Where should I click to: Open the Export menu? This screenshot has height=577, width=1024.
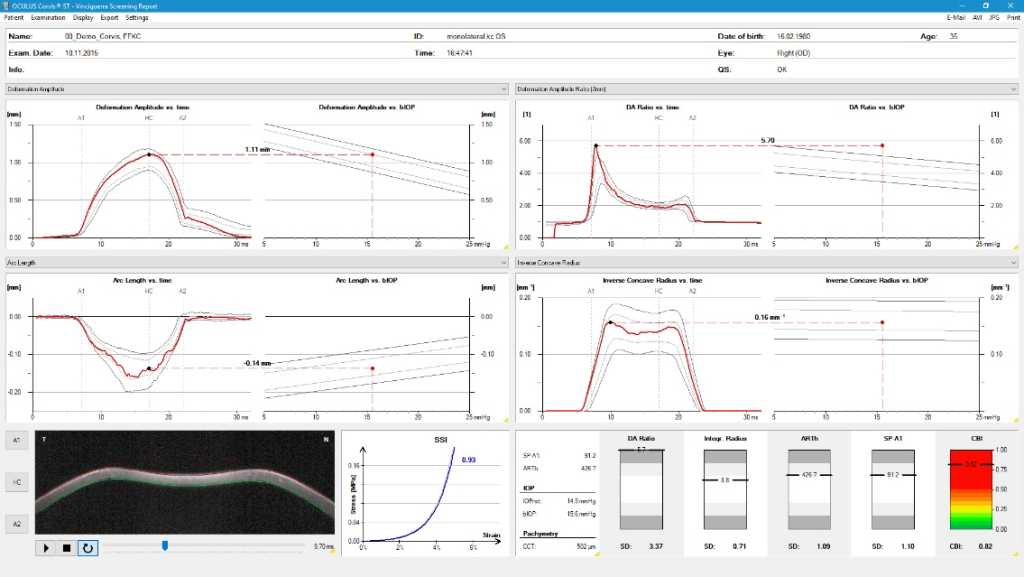pyautogui.click(x=111, y=18)
